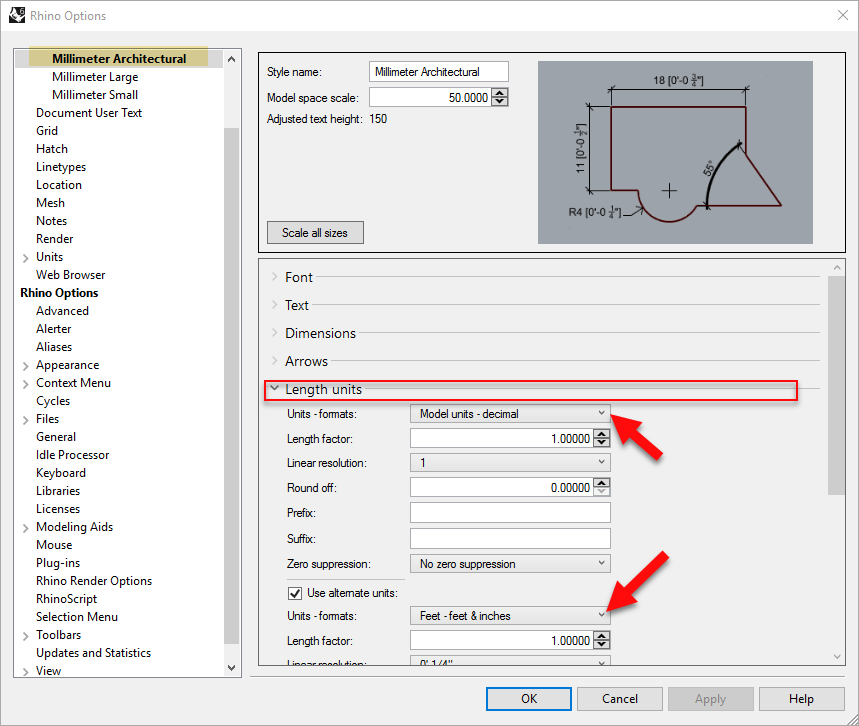Image resolution: width=859 pixels, height=726 pixels.
Task: Expand the Context Menu tree node
Action: tap(25, 384)
